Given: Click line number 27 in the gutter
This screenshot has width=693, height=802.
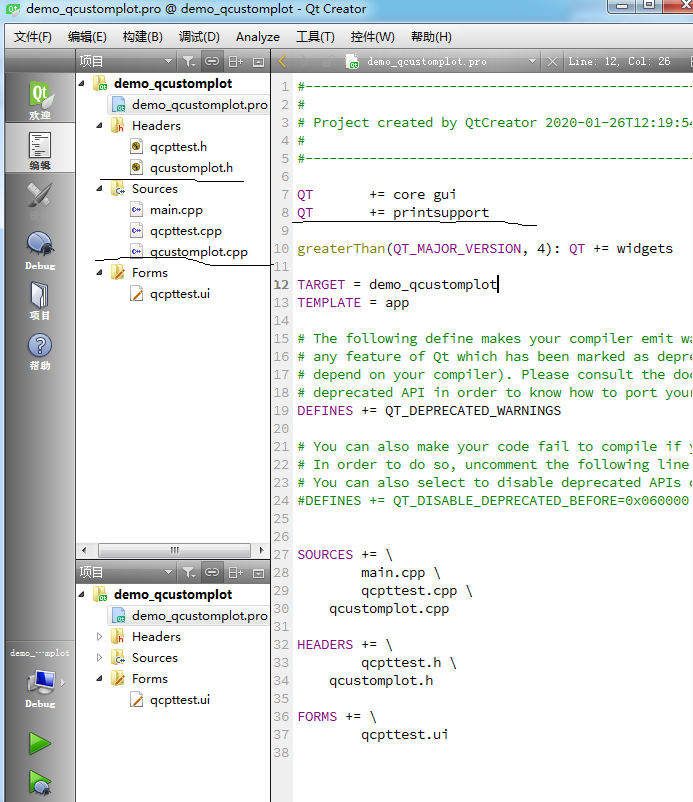Looking at the screenshot, I should (281, 554).
